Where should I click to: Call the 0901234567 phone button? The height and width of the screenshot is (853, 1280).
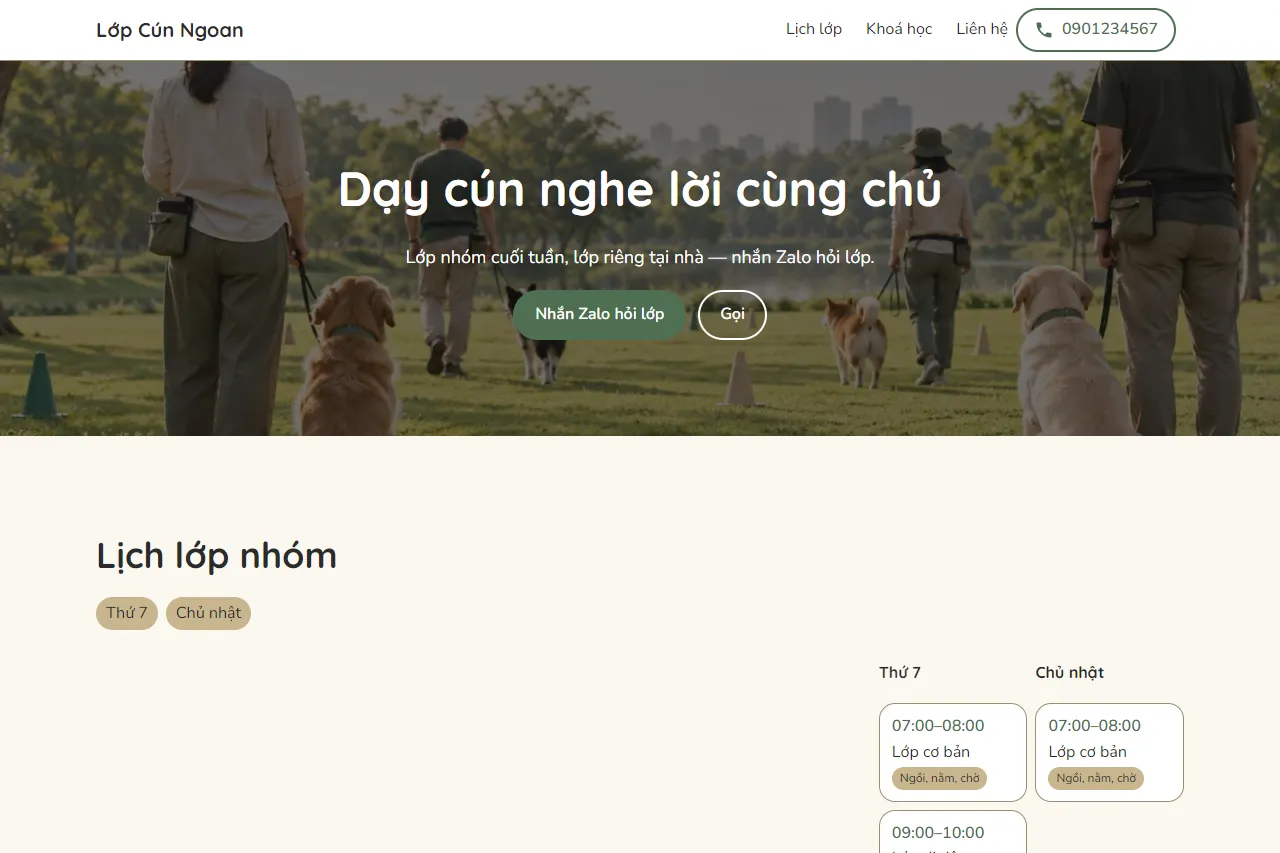(1096, 30)
